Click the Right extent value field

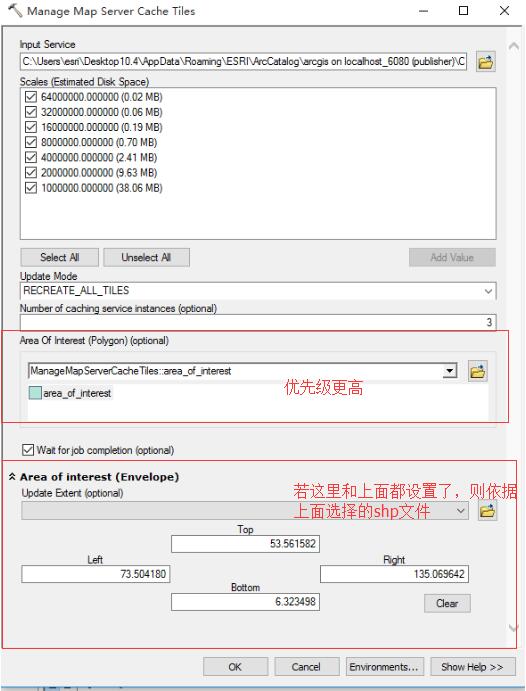(x=394, y=574)
